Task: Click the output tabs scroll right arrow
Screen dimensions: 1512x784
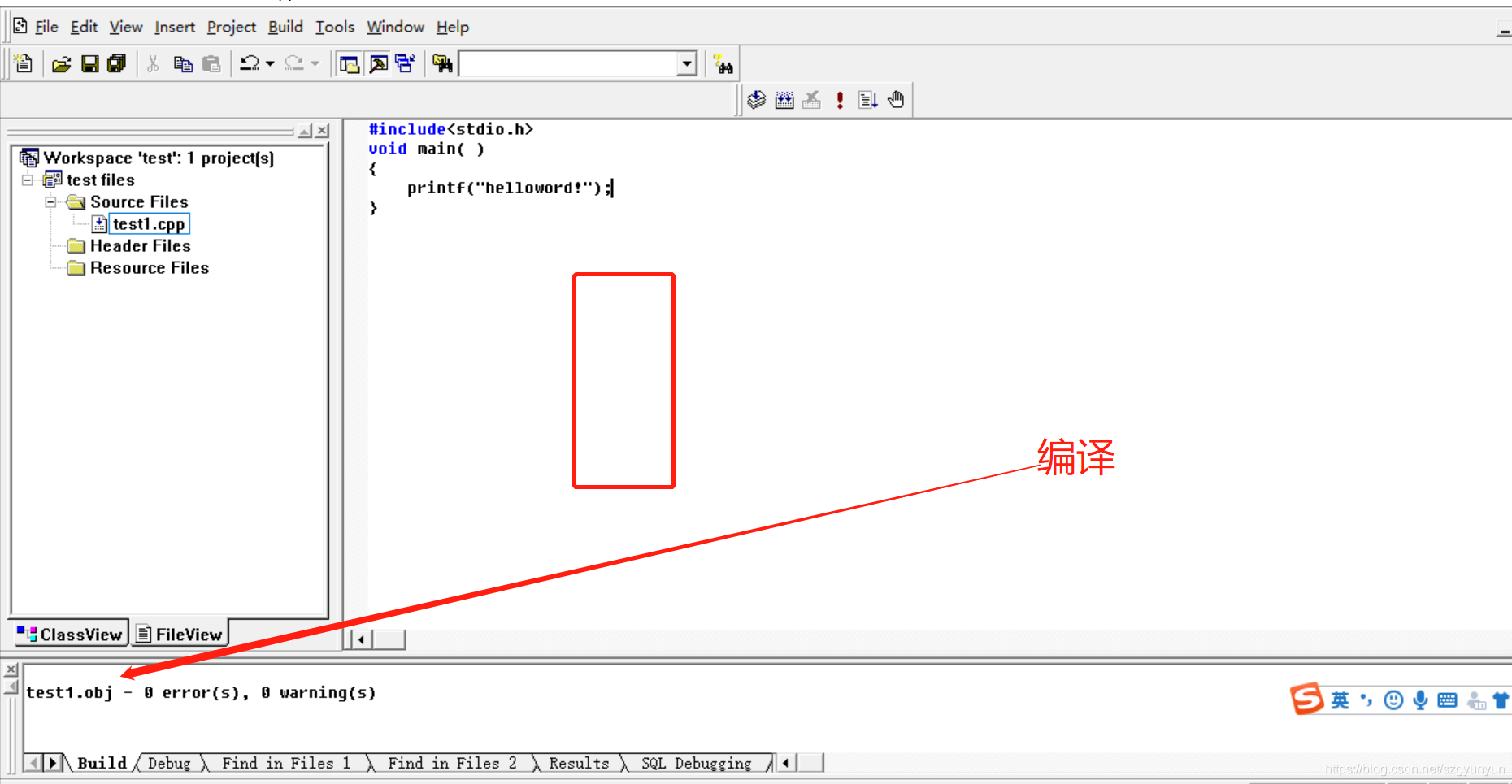Action: (x=53, y=762)
